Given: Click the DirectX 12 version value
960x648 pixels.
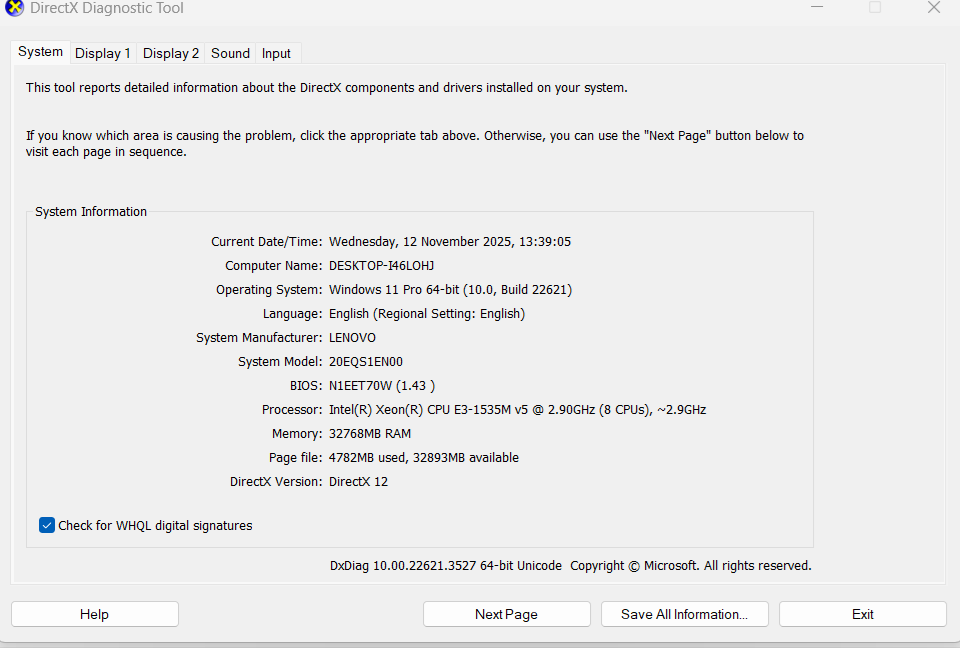Looking at the screenshot, I should tap(358, 482).
